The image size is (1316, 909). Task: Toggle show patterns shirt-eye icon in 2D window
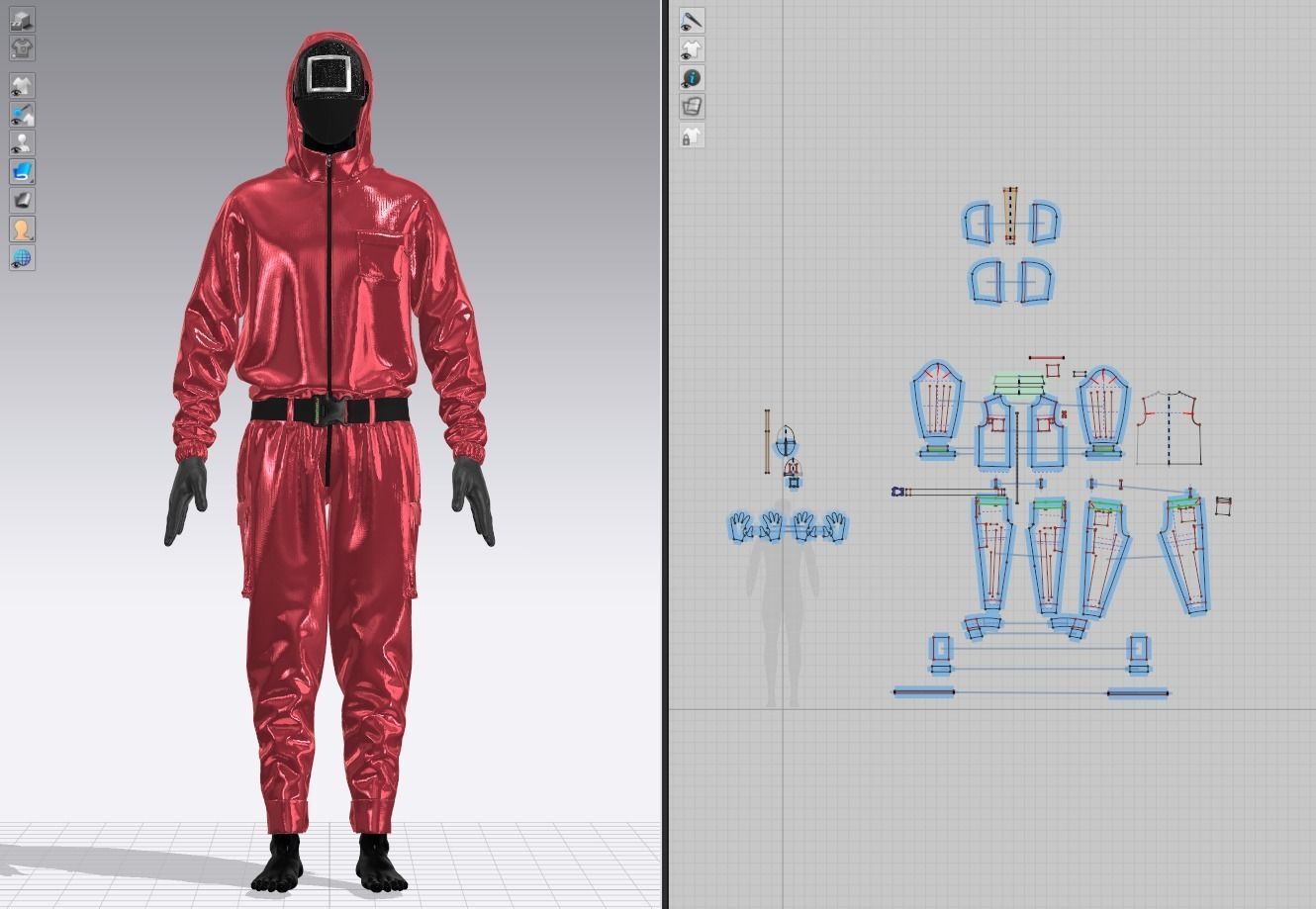point(692,48)
